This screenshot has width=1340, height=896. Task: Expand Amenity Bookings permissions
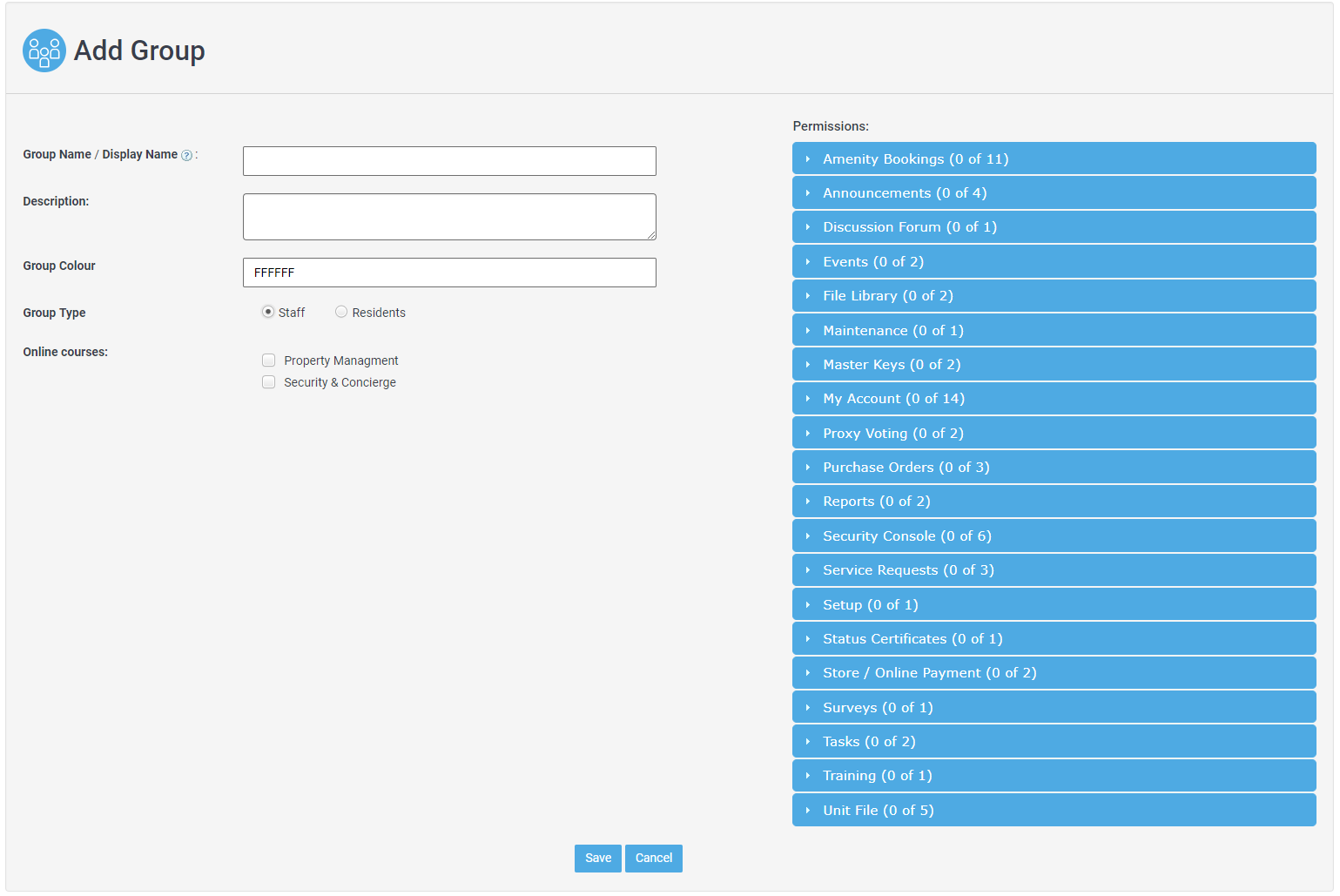(1053, 158)
